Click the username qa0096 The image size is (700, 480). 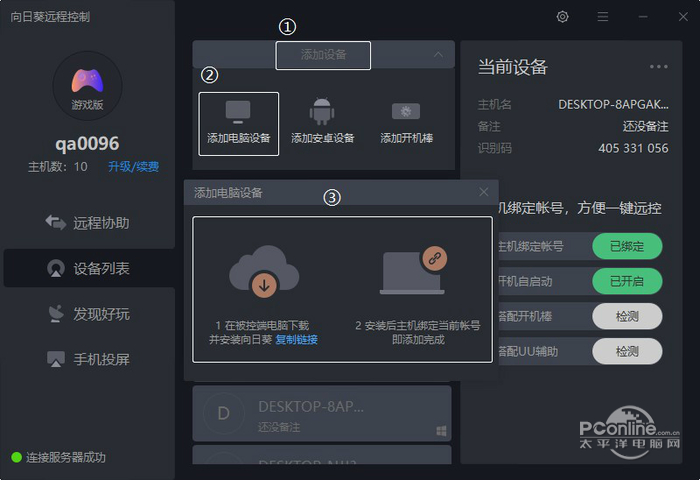(88, 144)
